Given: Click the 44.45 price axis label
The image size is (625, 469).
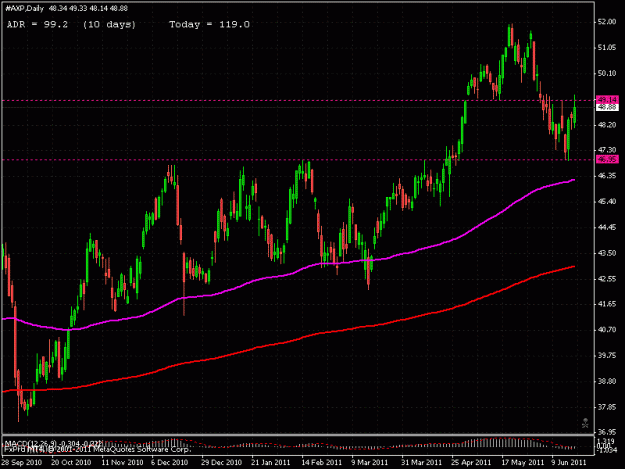Looking at the screenshot, I should (x=607, y=228).
